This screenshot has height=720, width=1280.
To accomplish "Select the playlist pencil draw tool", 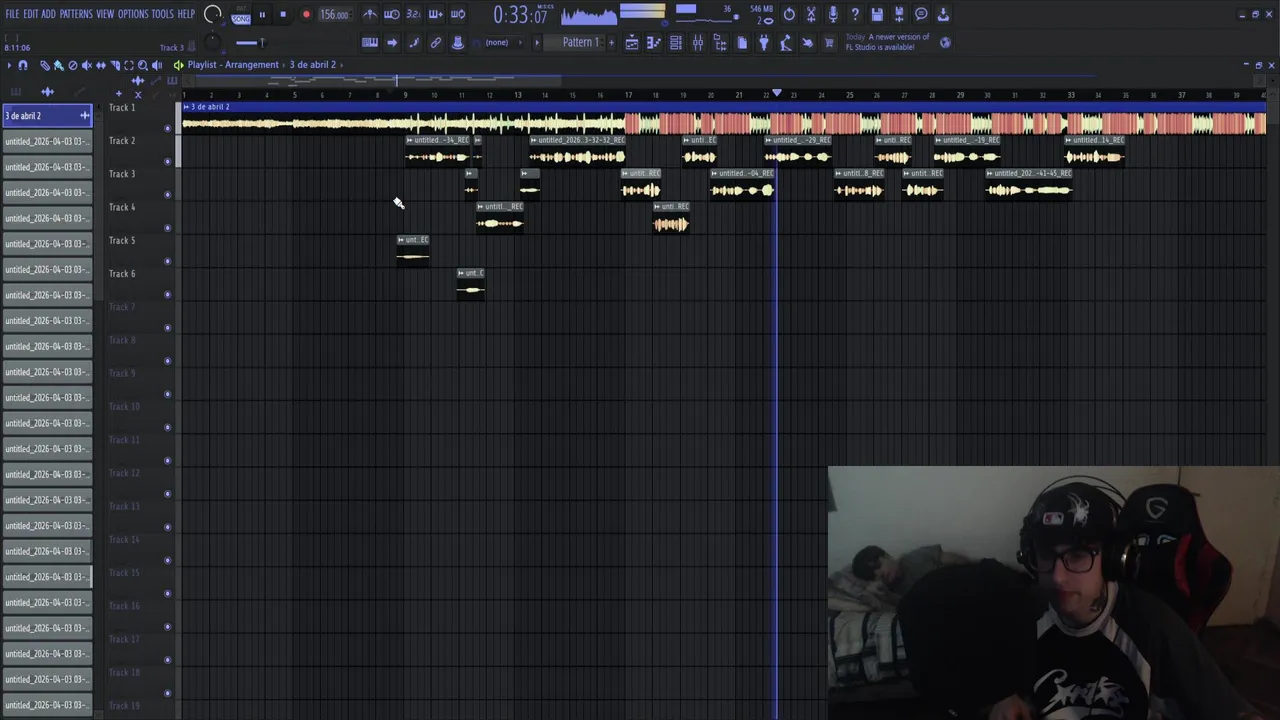I will coord(45,65).
